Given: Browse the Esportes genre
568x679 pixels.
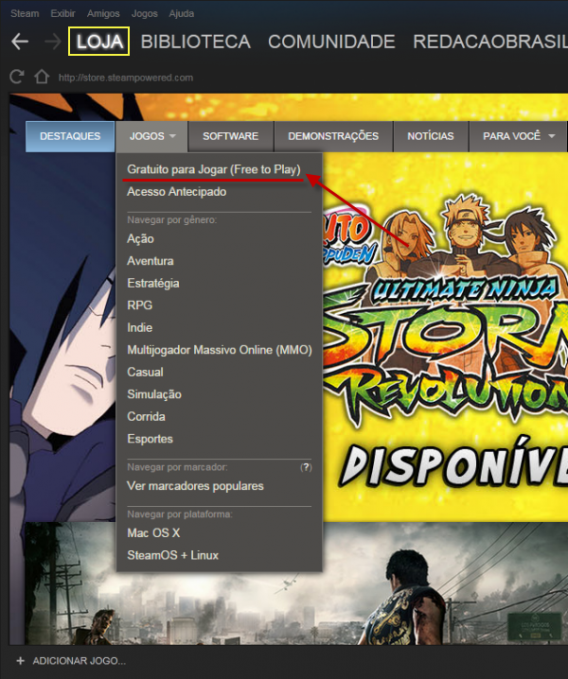Looking at the screenshot, I should (150, 439).
